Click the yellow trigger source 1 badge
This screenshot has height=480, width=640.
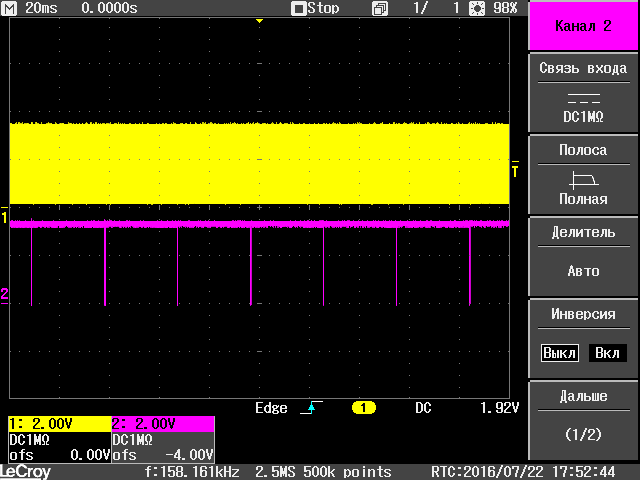pyautogui.click(x=363, y=408)
